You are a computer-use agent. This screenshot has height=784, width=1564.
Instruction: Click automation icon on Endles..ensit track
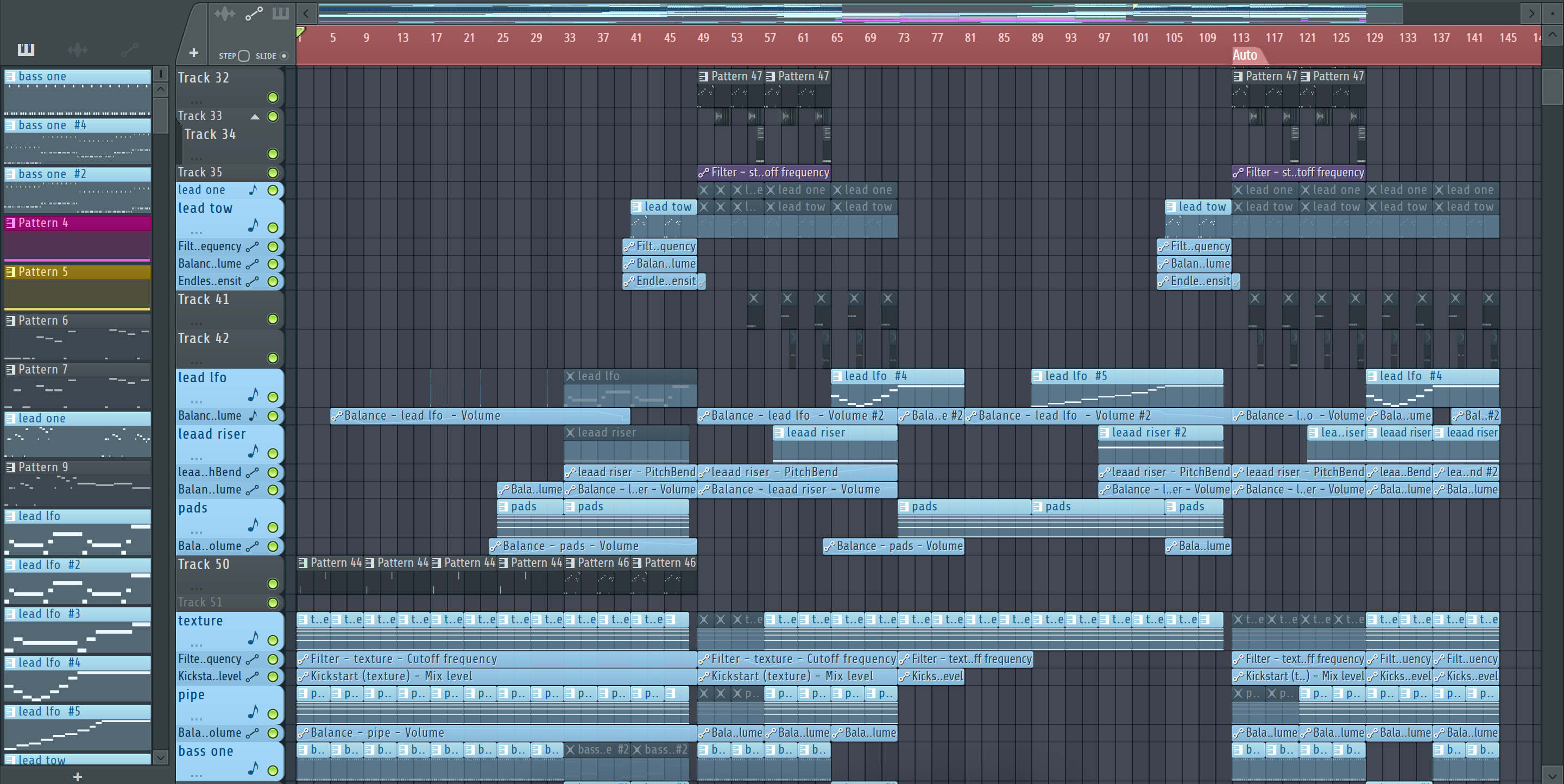click(x=253, y=281)
